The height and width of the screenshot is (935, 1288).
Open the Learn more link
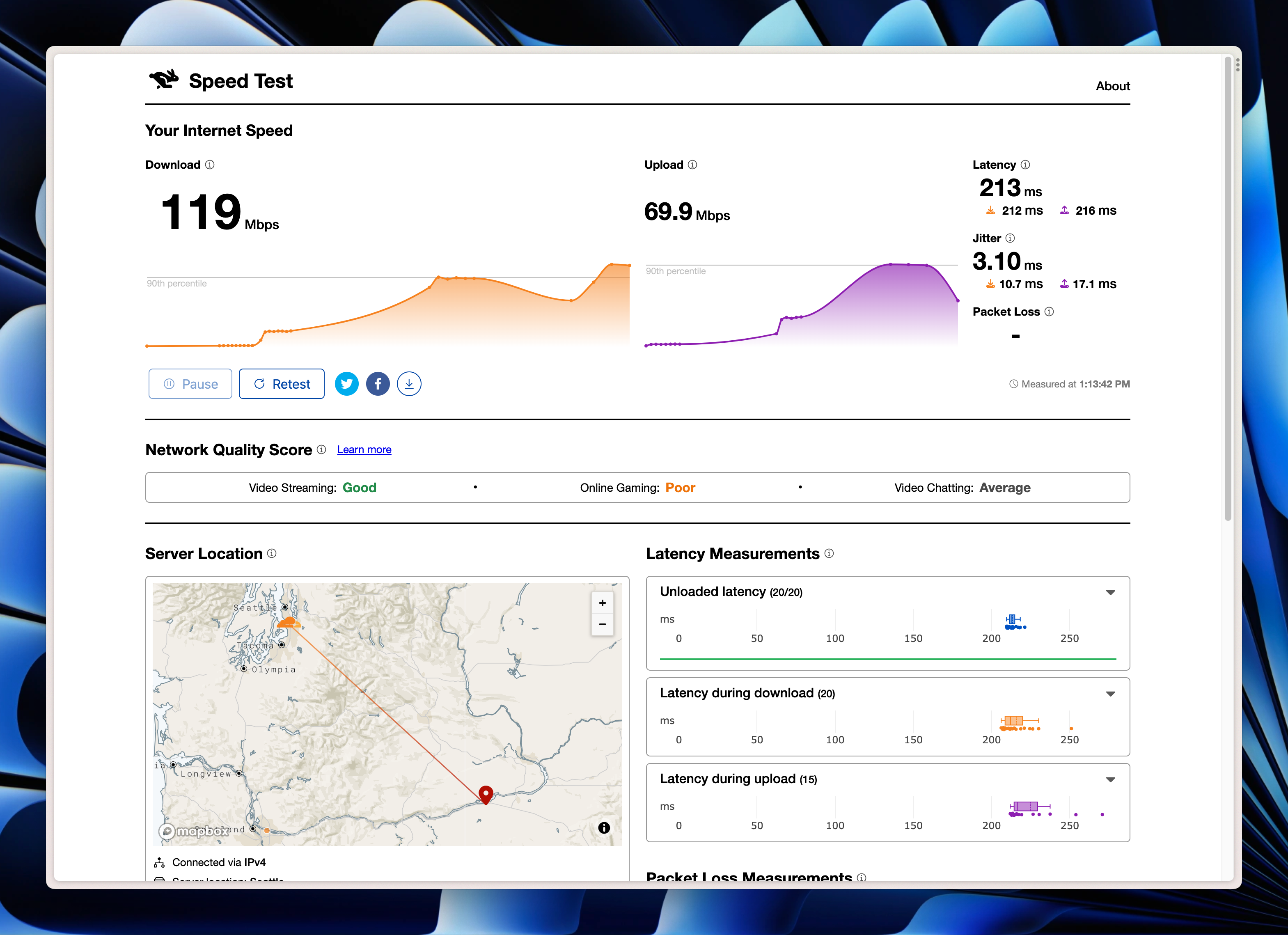tap(364, 449)
